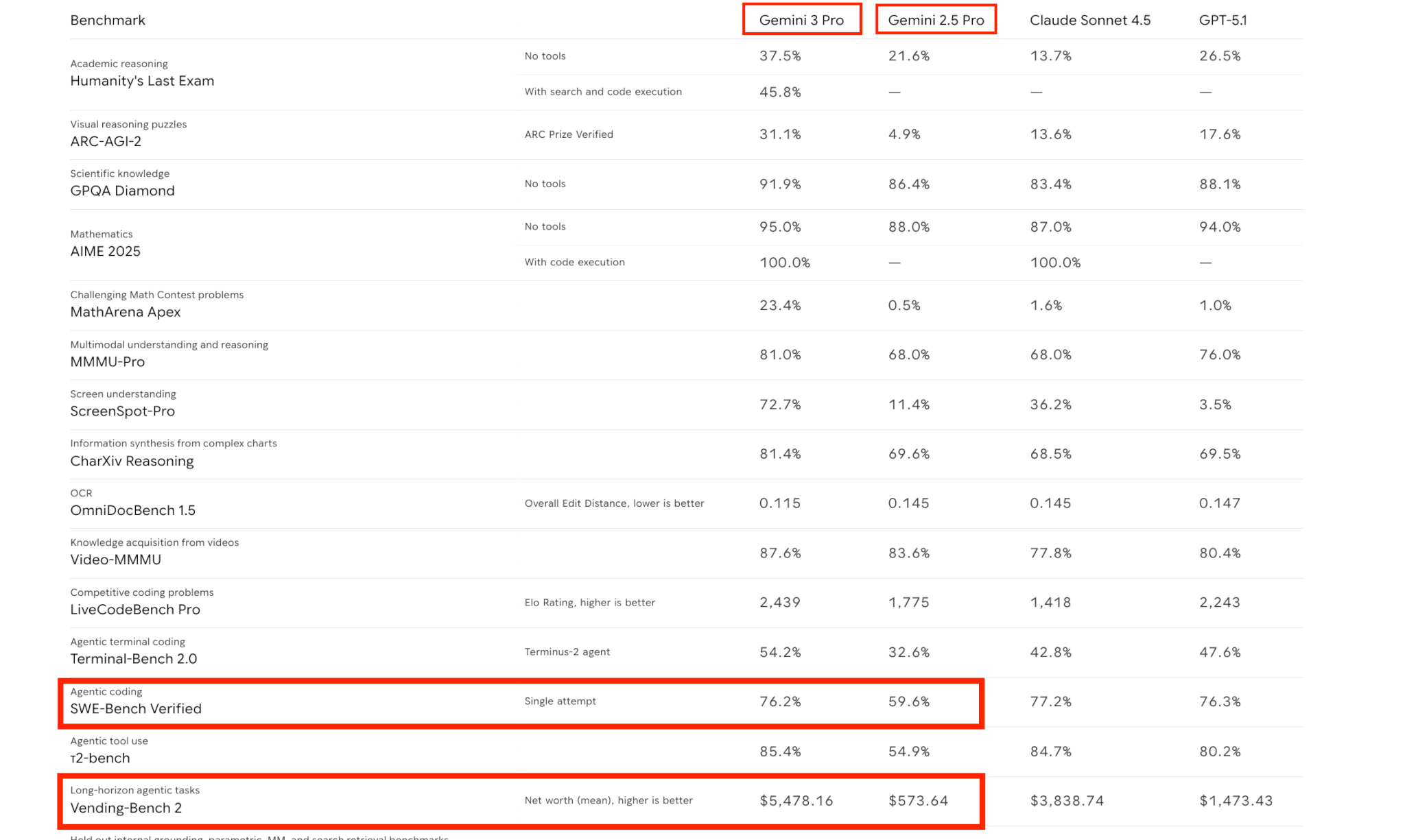Image resolution: width=1405 pixels, height=840 pixels.
Task: Select the GPT-5.1 column header
Action: point(1223,20)
